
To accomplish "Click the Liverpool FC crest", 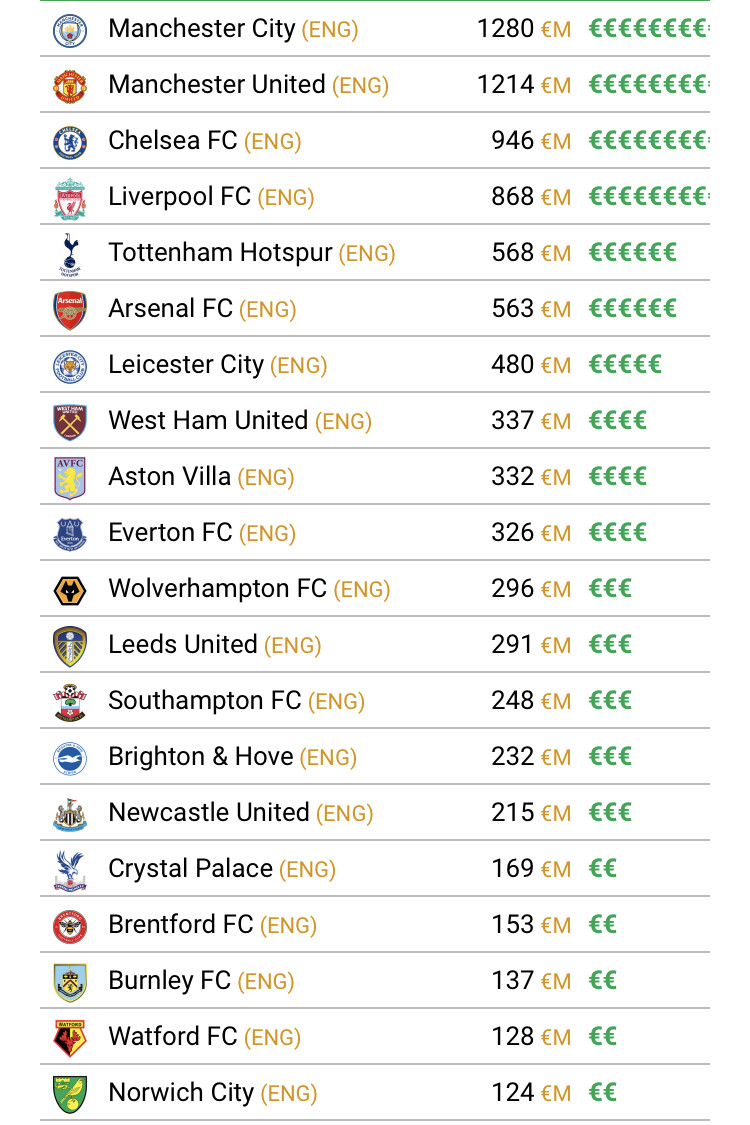I will tap(70, 198).
